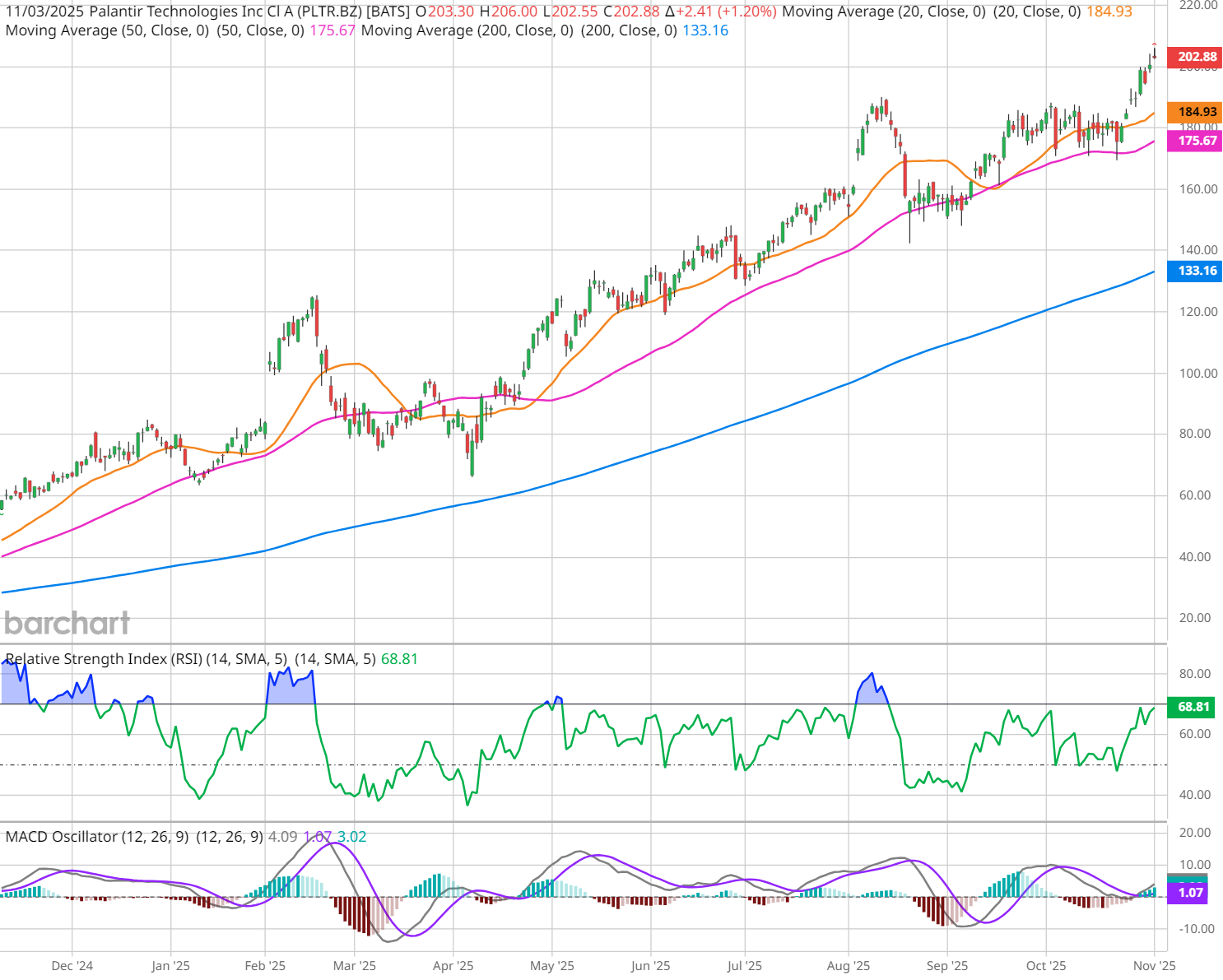Click the high price value H206.00
This screenshot has width=1223, height=980.
tap(509, 12)
